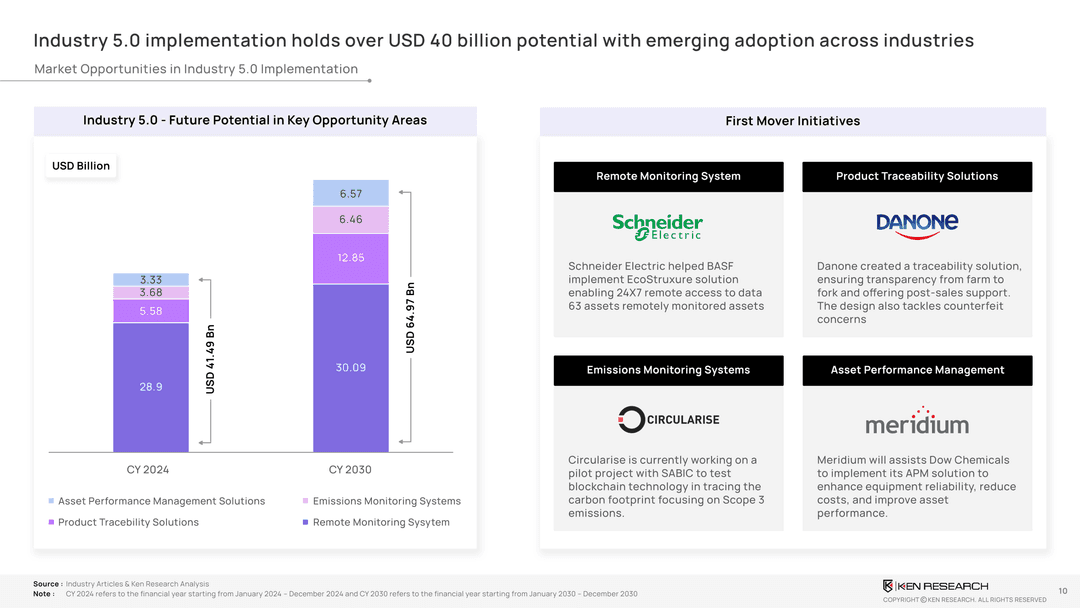Click the Product Tracebility Solutions legend swatch
The image size is (1080, 608).
[x=51, y=522]
